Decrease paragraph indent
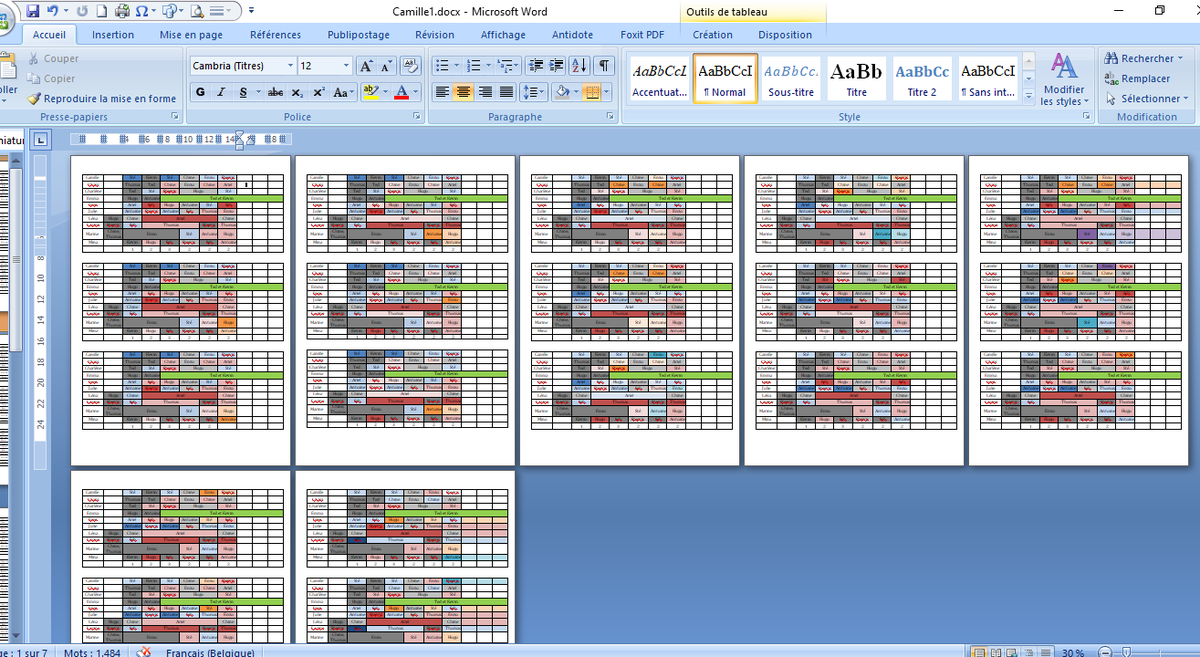 [536, 66]
